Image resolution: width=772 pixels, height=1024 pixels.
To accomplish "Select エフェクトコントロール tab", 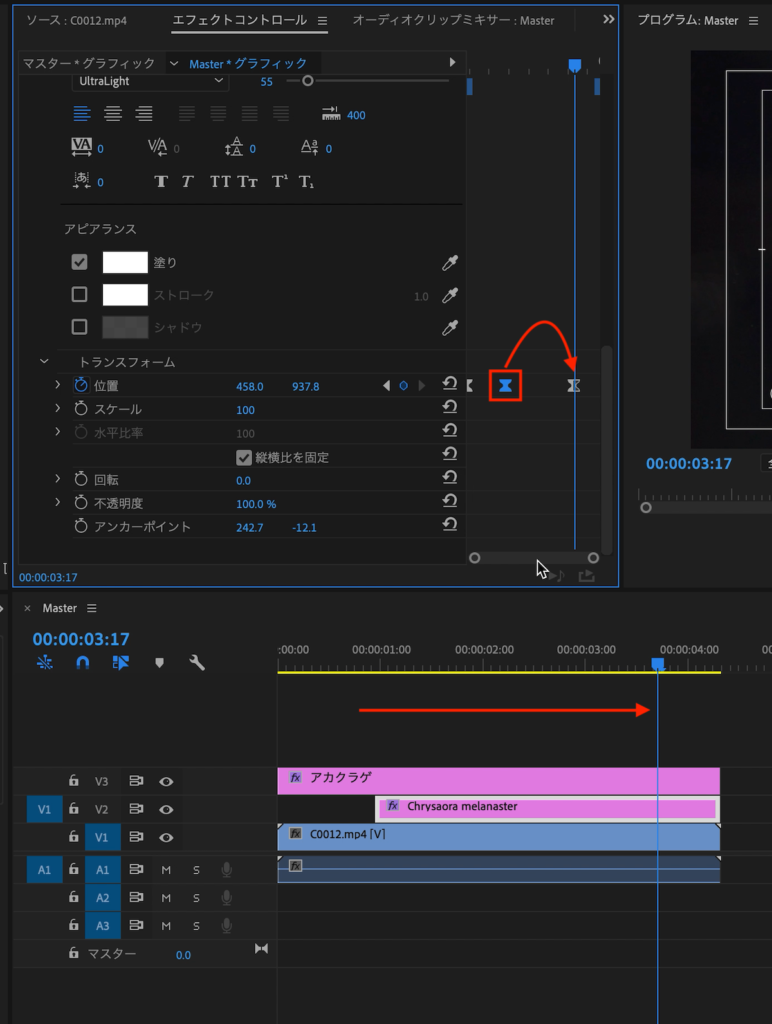I will [240, 20].
